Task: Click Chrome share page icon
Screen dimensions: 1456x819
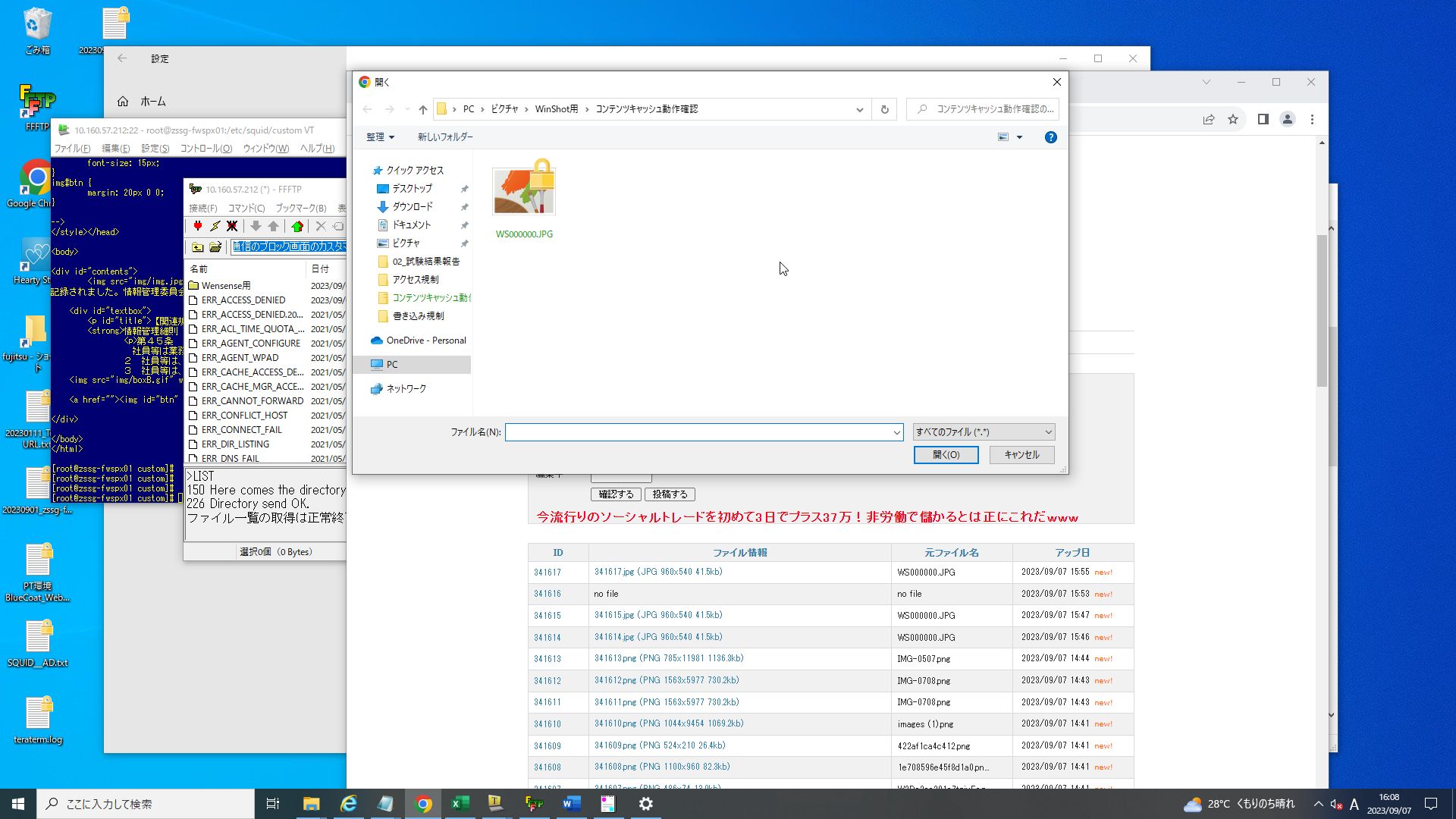Action: tap(1209, 119)
